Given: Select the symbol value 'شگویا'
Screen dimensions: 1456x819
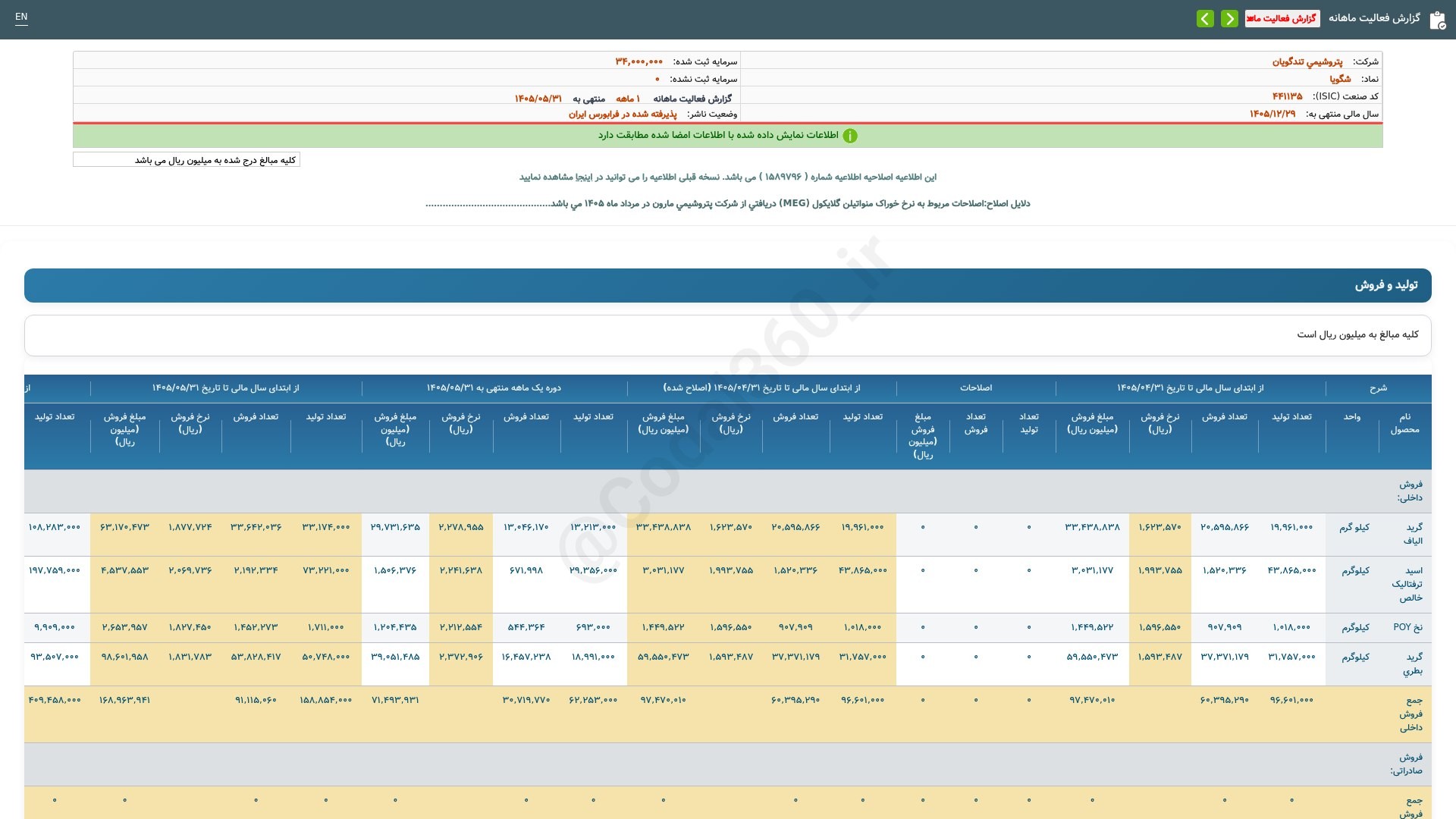Looking at the screenshot, I should (x=1340, y=79).
